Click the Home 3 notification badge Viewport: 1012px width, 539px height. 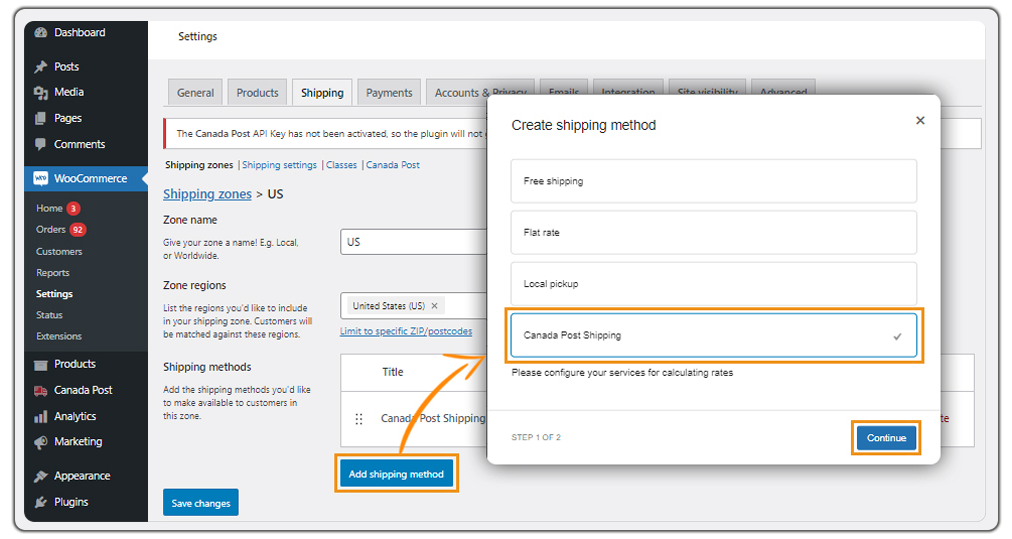74,208
